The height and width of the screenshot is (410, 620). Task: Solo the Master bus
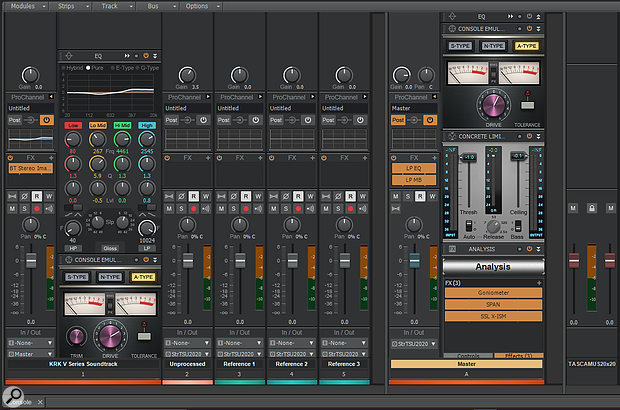pos(408,196)
